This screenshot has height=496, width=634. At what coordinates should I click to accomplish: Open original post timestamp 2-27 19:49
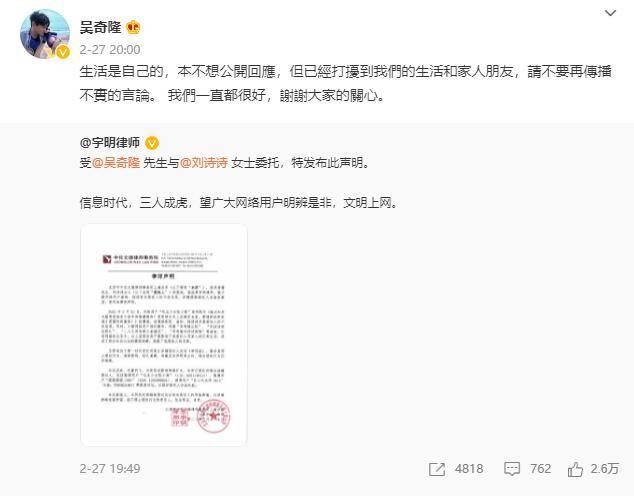110,469
